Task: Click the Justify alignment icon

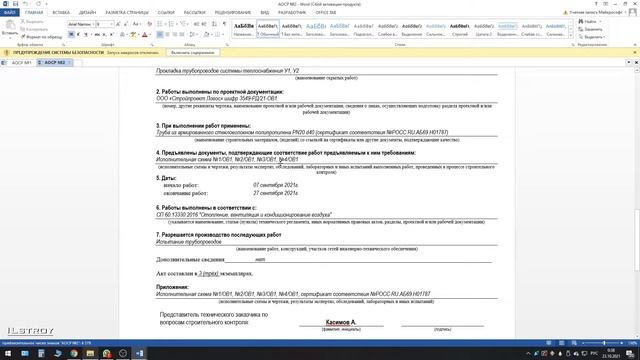Action: [182, 35]
